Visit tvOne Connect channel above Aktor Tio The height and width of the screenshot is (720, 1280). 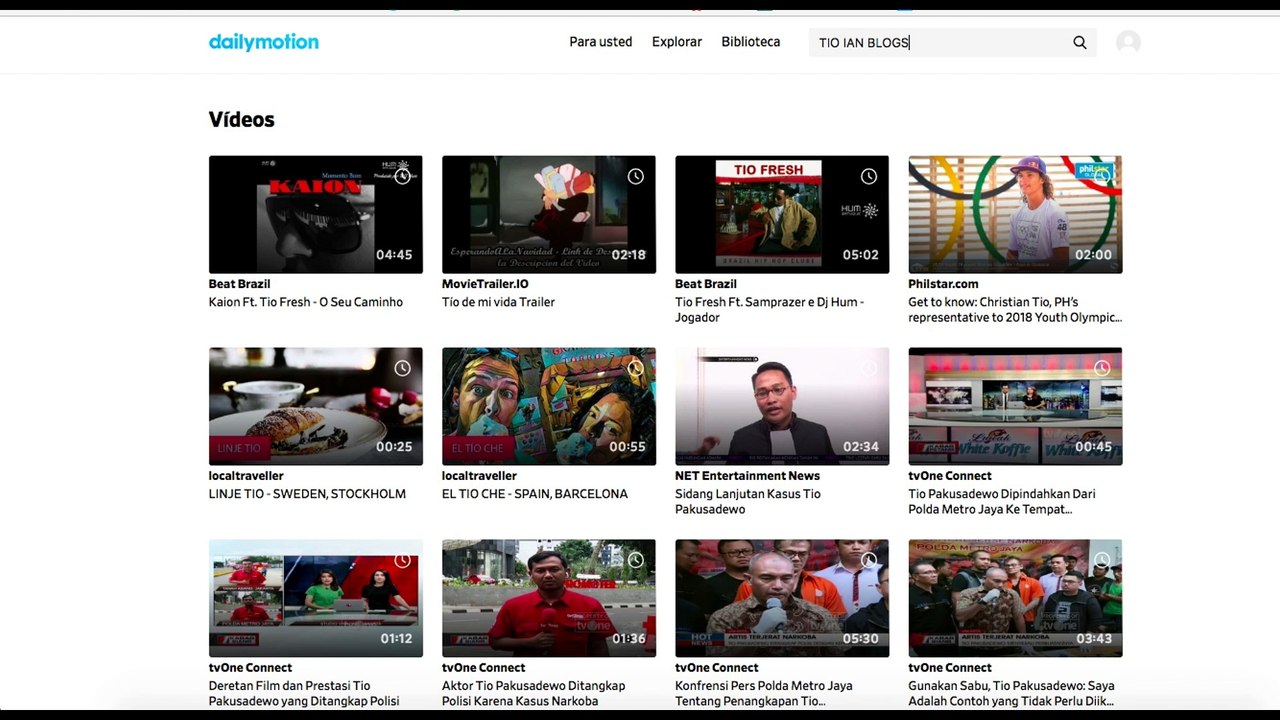pyautogui.click(x=484, y=668)
